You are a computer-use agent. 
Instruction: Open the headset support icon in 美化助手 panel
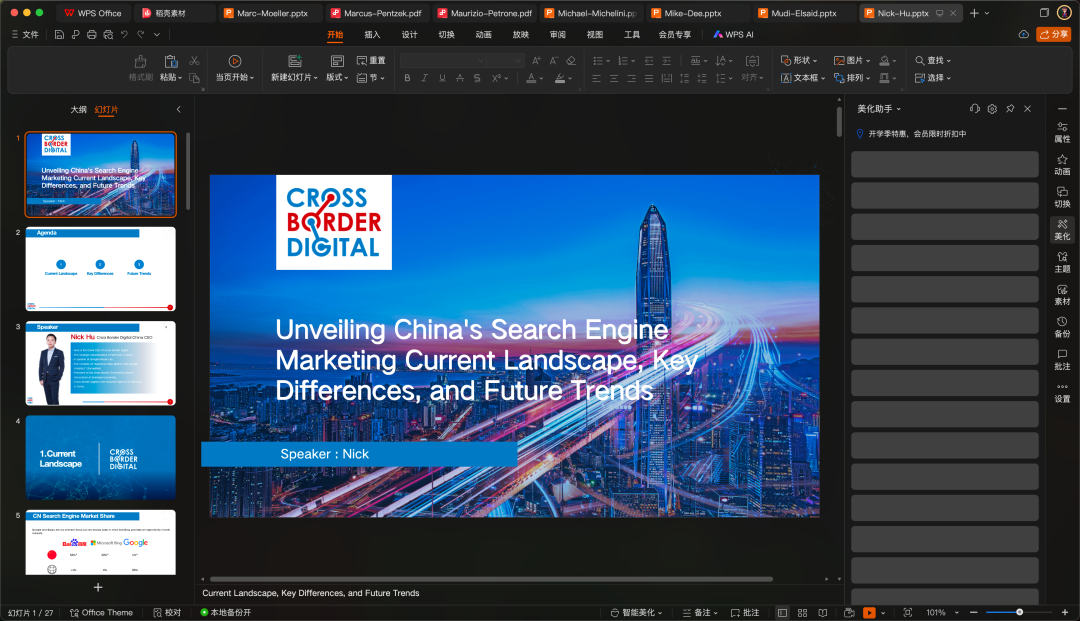pos(974,109)
